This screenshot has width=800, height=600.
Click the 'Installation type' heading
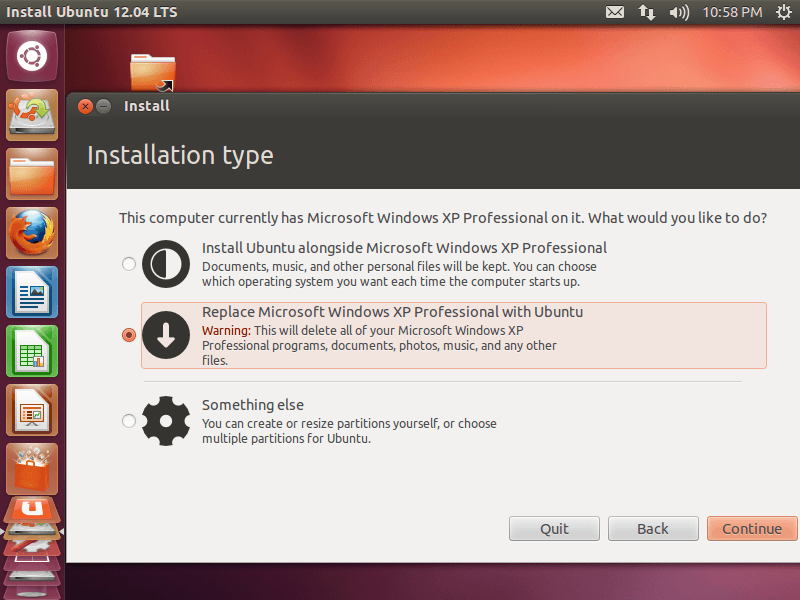click(x=180, y=156)
